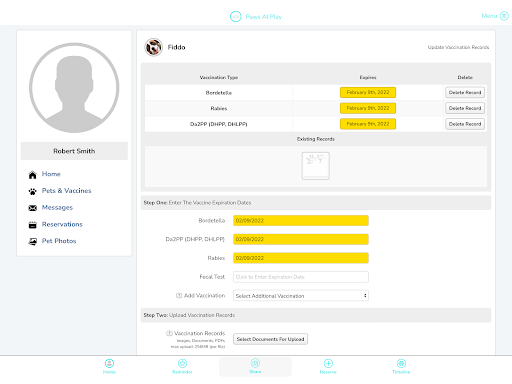Click the Da2PP expiration date field
This screenshot has height=384, width=512.
pyautogui.click(x=301, y=239)
